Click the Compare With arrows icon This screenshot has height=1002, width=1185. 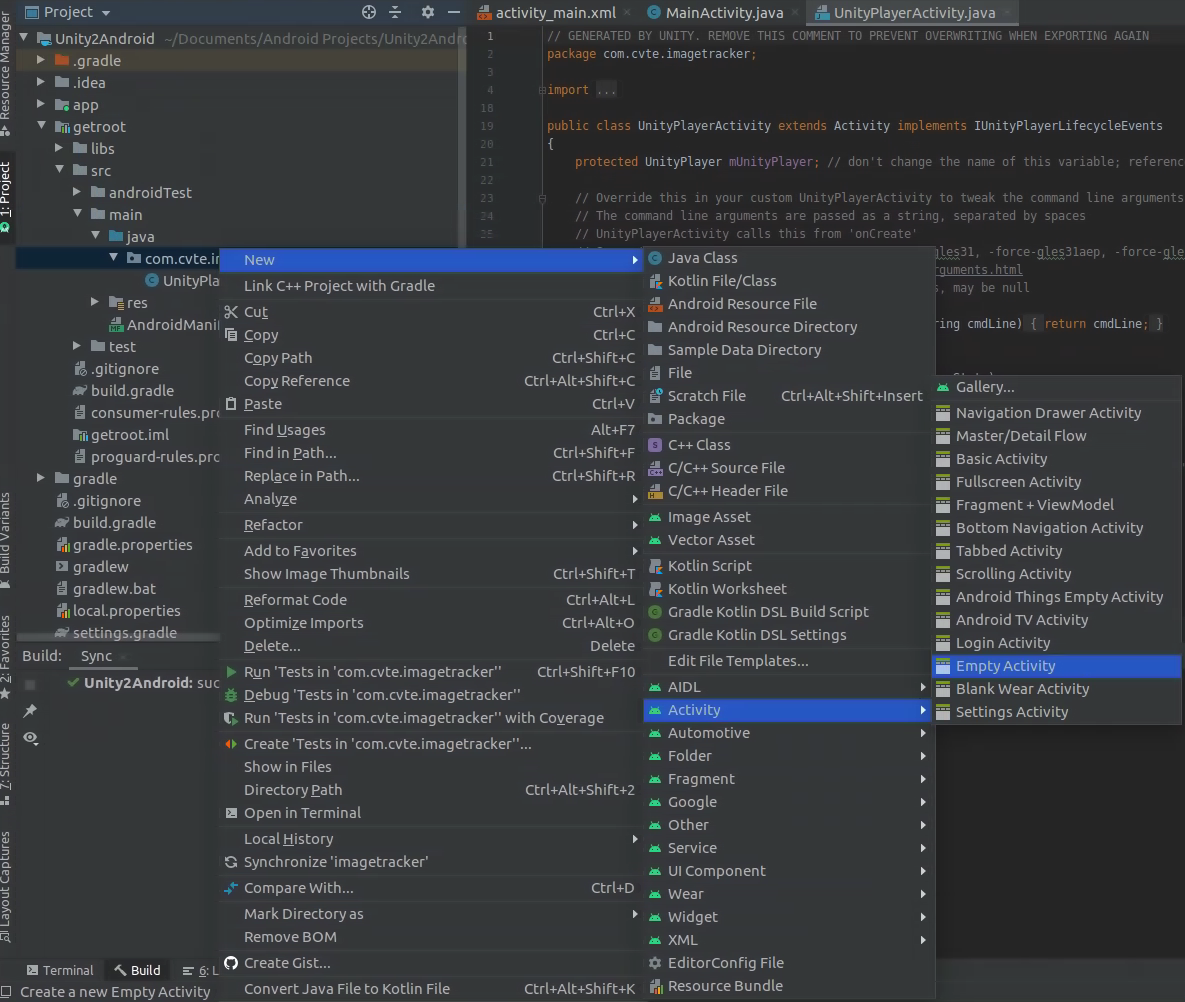[231, 888]
